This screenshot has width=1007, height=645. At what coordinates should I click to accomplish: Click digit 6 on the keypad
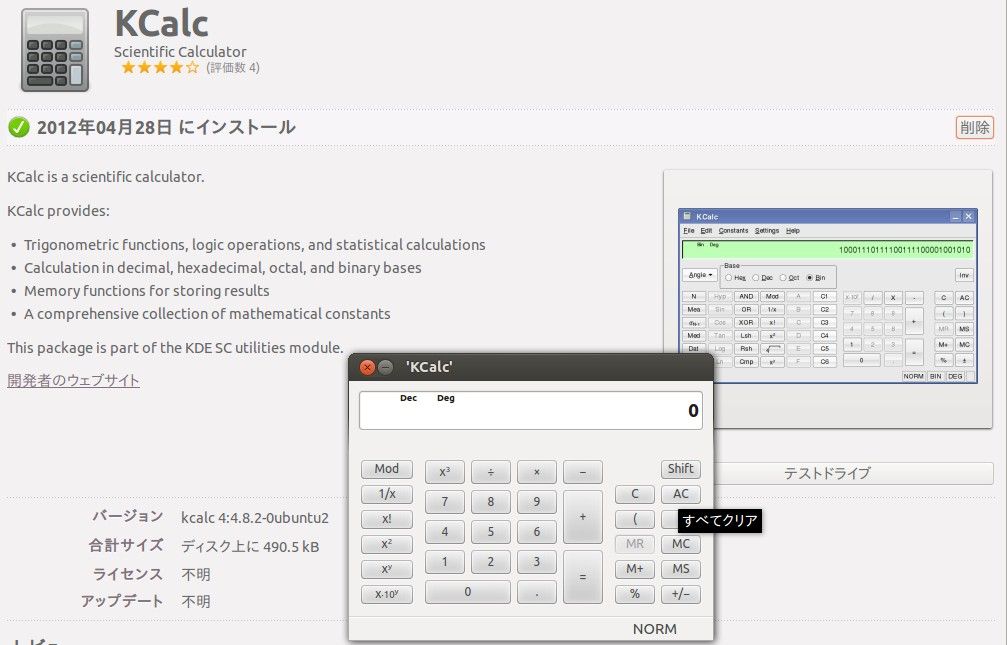coord(537,532)
